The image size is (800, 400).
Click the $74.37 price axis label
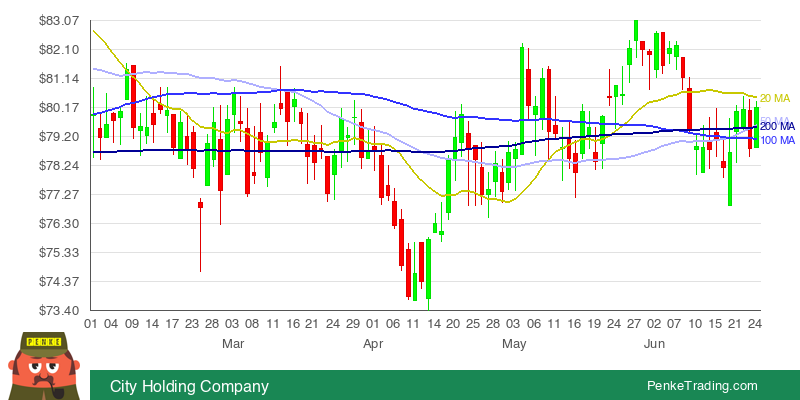point(59,282)
